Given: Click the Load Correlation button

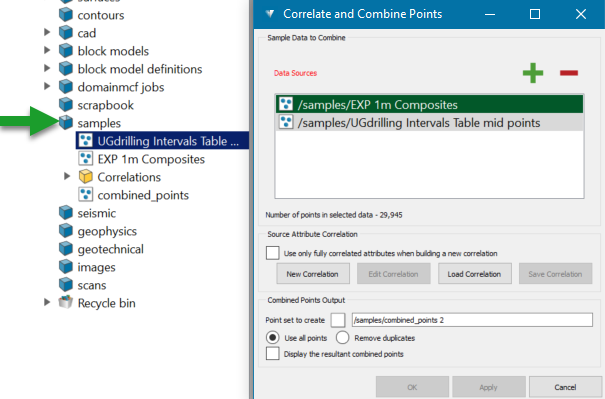Looking at the screenshot, I should [x=475, y=274].
